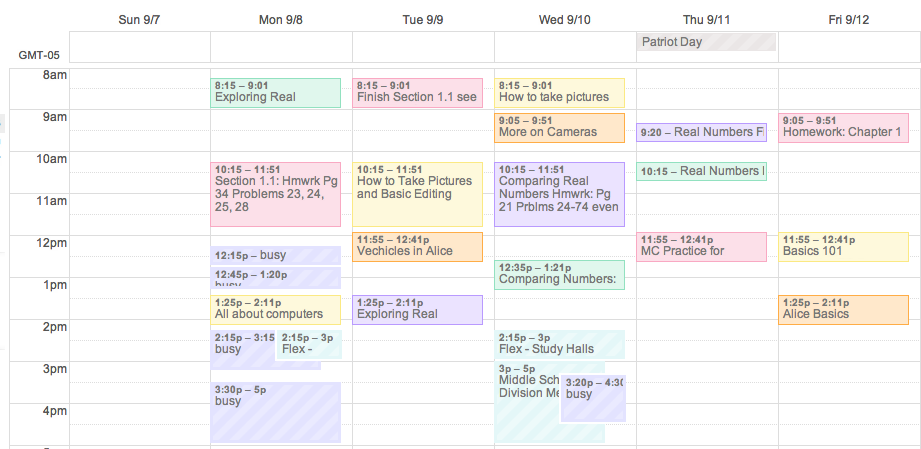Open Monday's Section 1.1 Hmwrk event
This screenshot has height=449, width=921.
(275, 195)
